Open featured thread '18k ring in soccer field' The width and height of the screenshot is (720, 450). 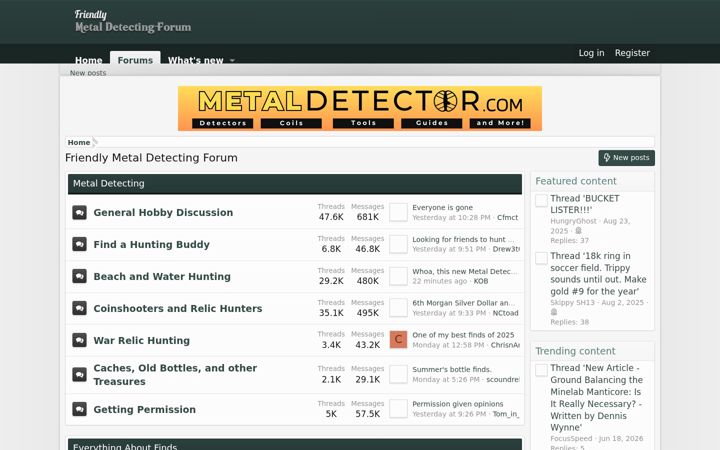coord(598,273)
